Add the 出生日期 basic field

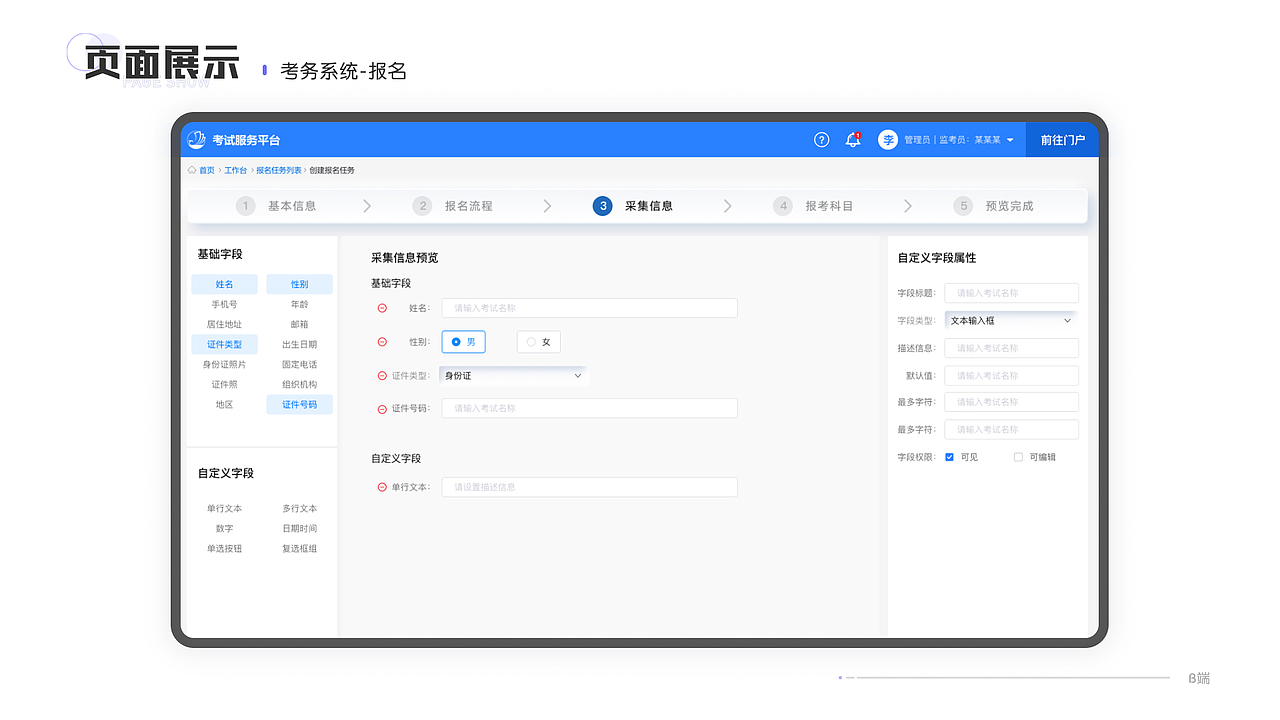[x=300, y=344]
